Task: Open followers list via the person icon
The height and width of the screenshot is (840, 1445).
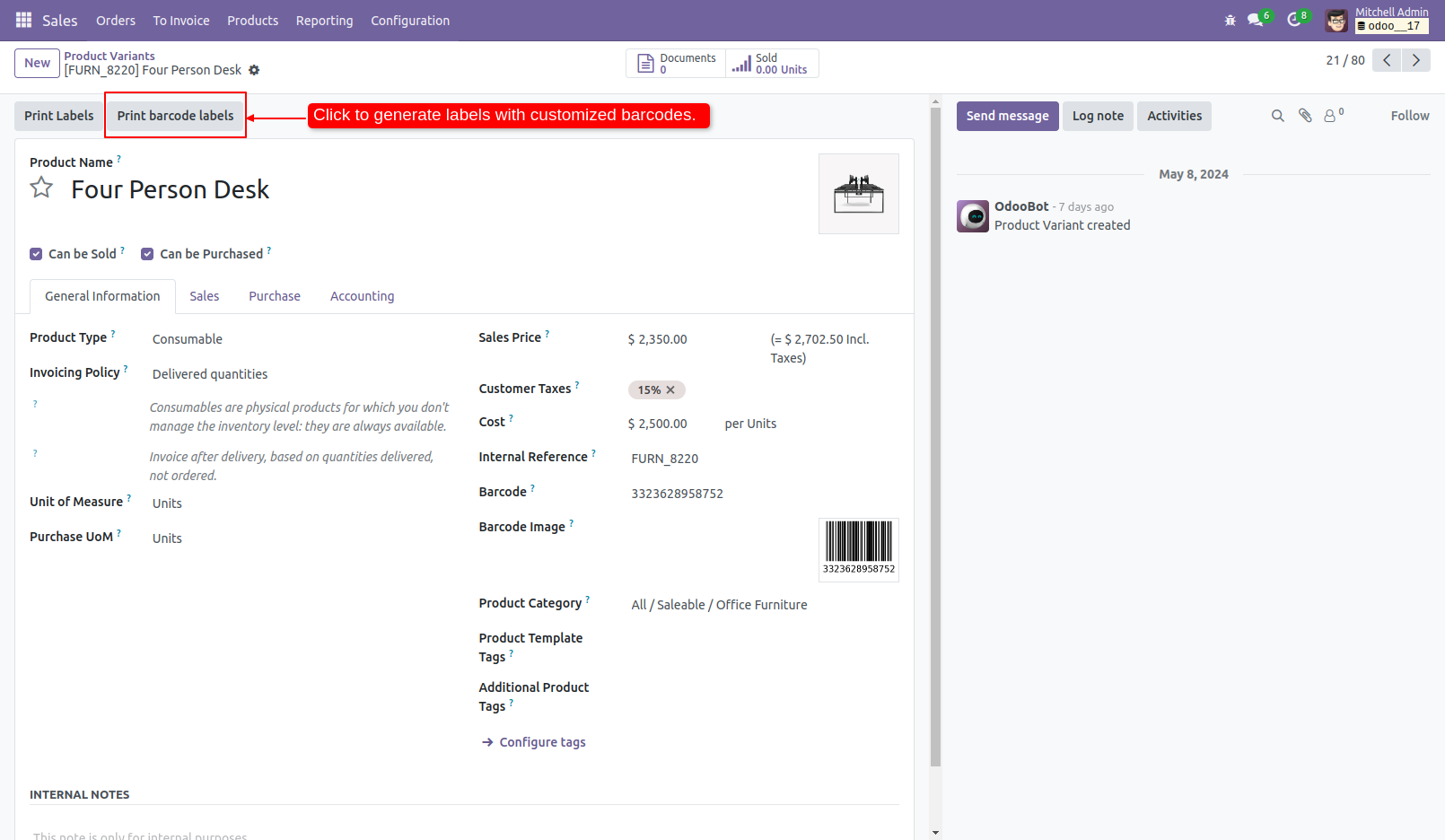Action: pos(1330,116)
